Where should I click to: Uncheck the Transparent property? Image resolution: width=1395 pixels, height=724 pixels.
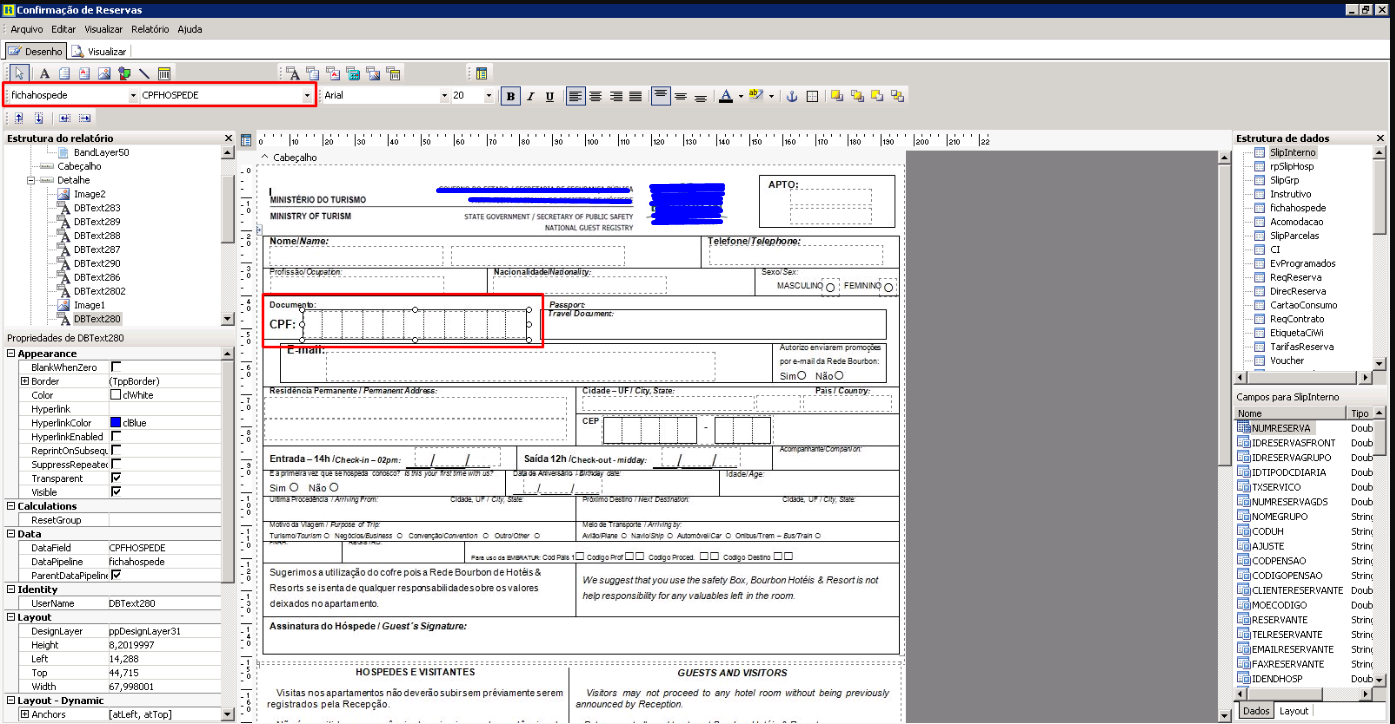(115, 478)
